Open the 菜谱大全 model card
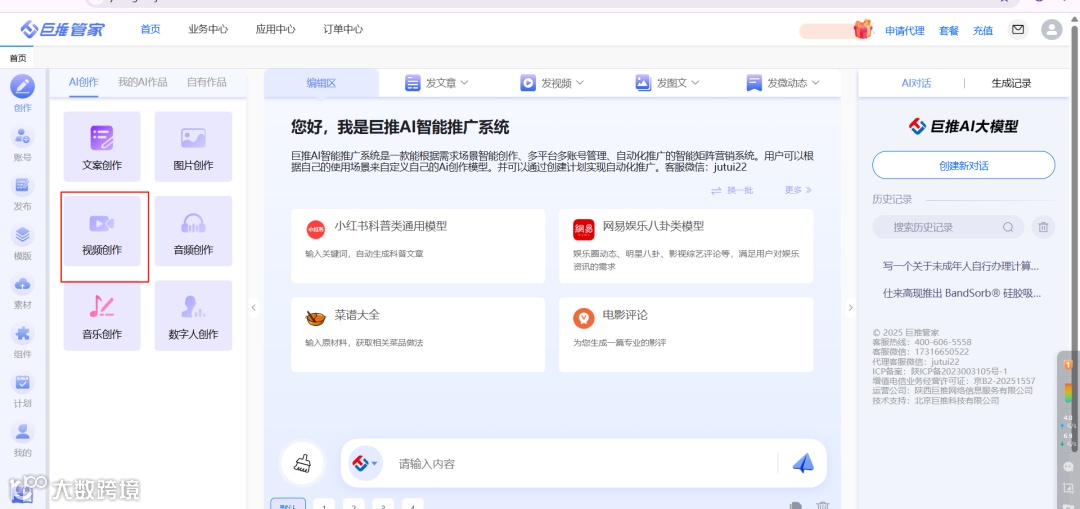Screen dimensions: 1080x509 tap(418, 335)
